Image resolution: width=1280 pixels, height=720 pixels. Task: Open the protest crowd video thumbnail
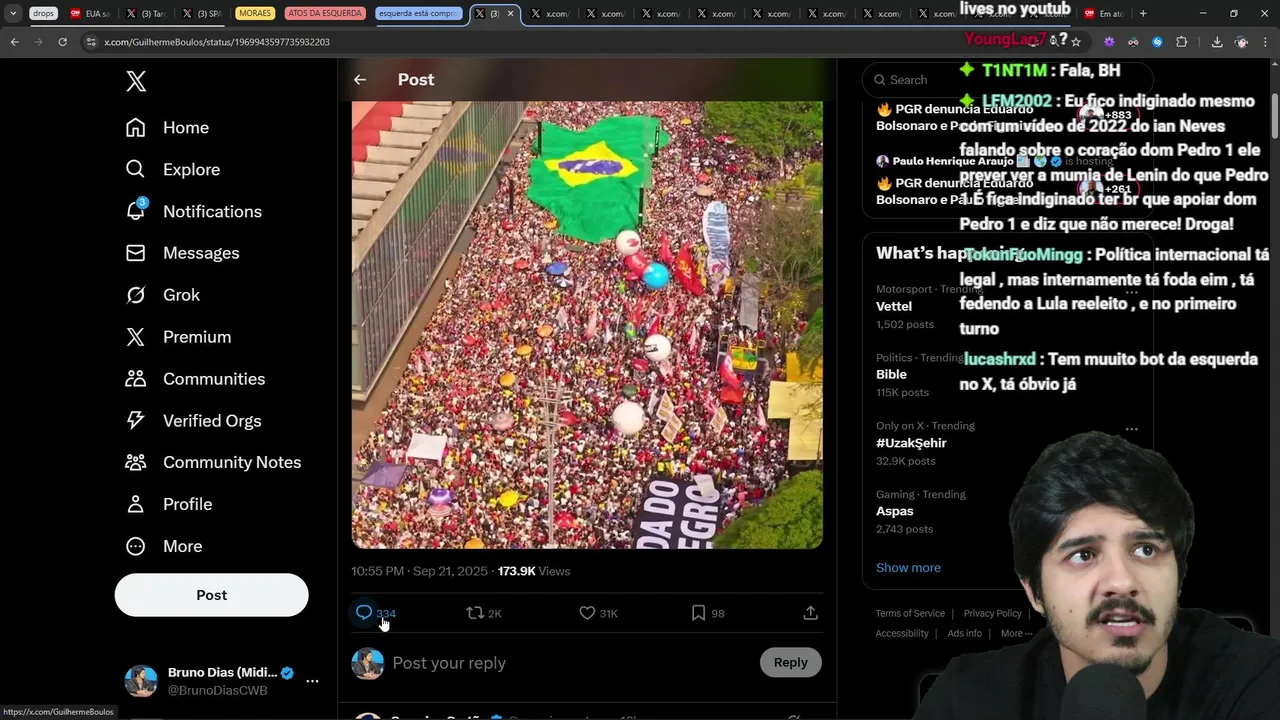point(587,324)
